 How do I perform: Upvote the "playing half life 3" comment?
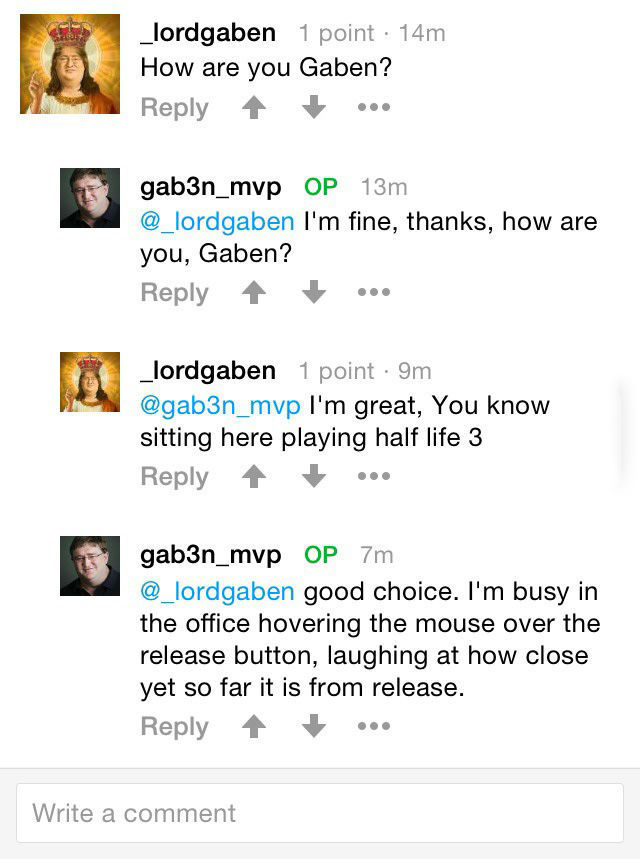(x=254, y=477)
